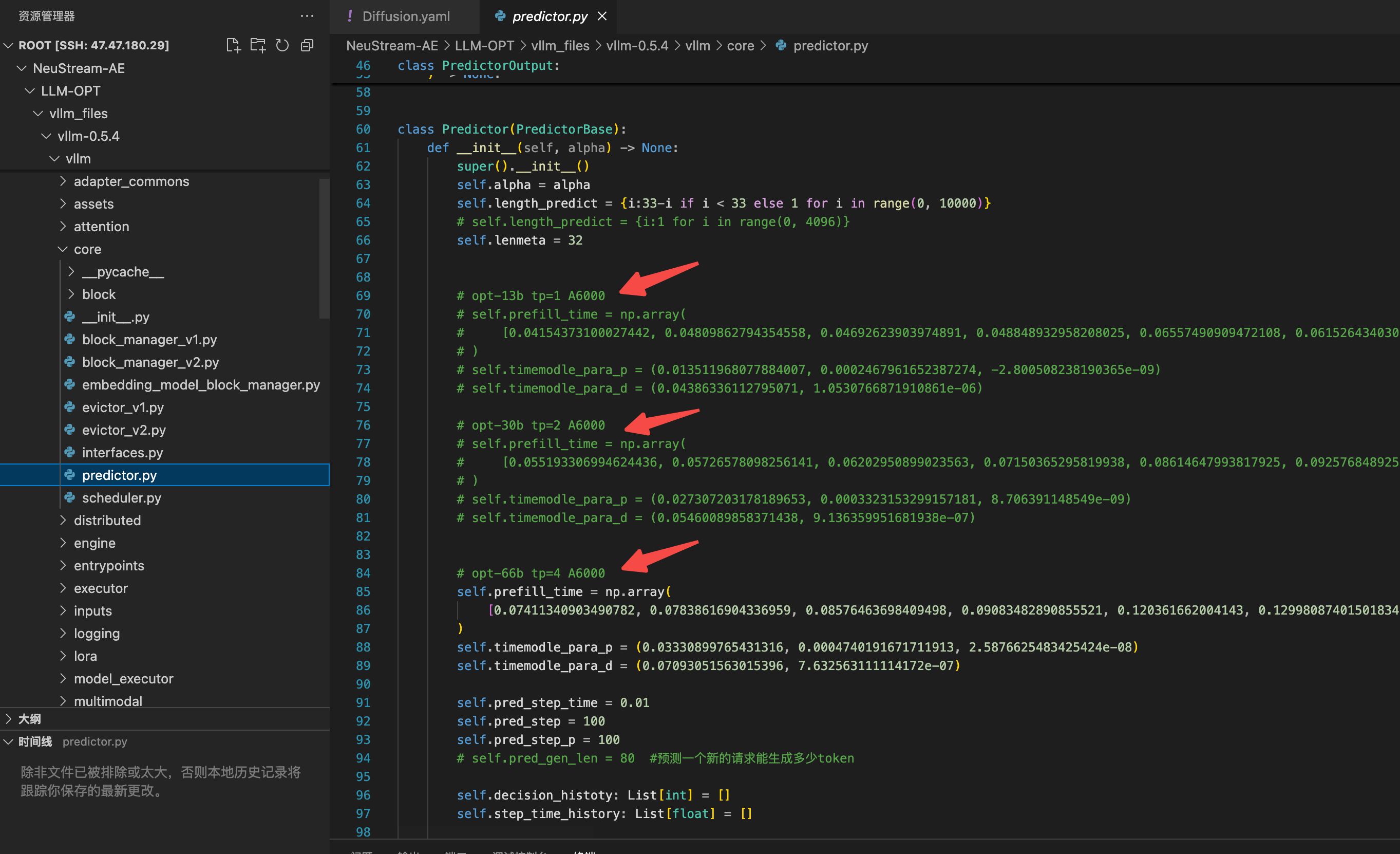The height and width of the screenshot is (854, 1400).
Task: Collapse the core folder
Action: (63, 249)
